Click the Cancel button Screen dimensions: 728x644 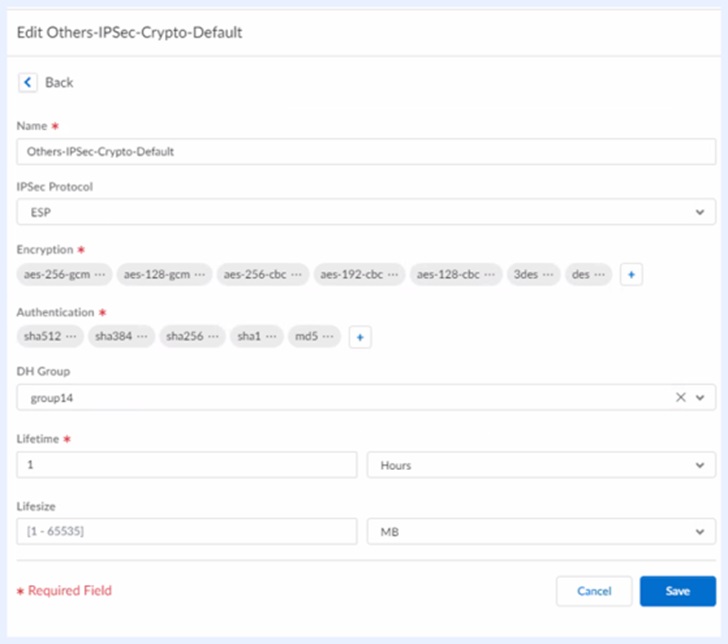[x=594, y=591]
